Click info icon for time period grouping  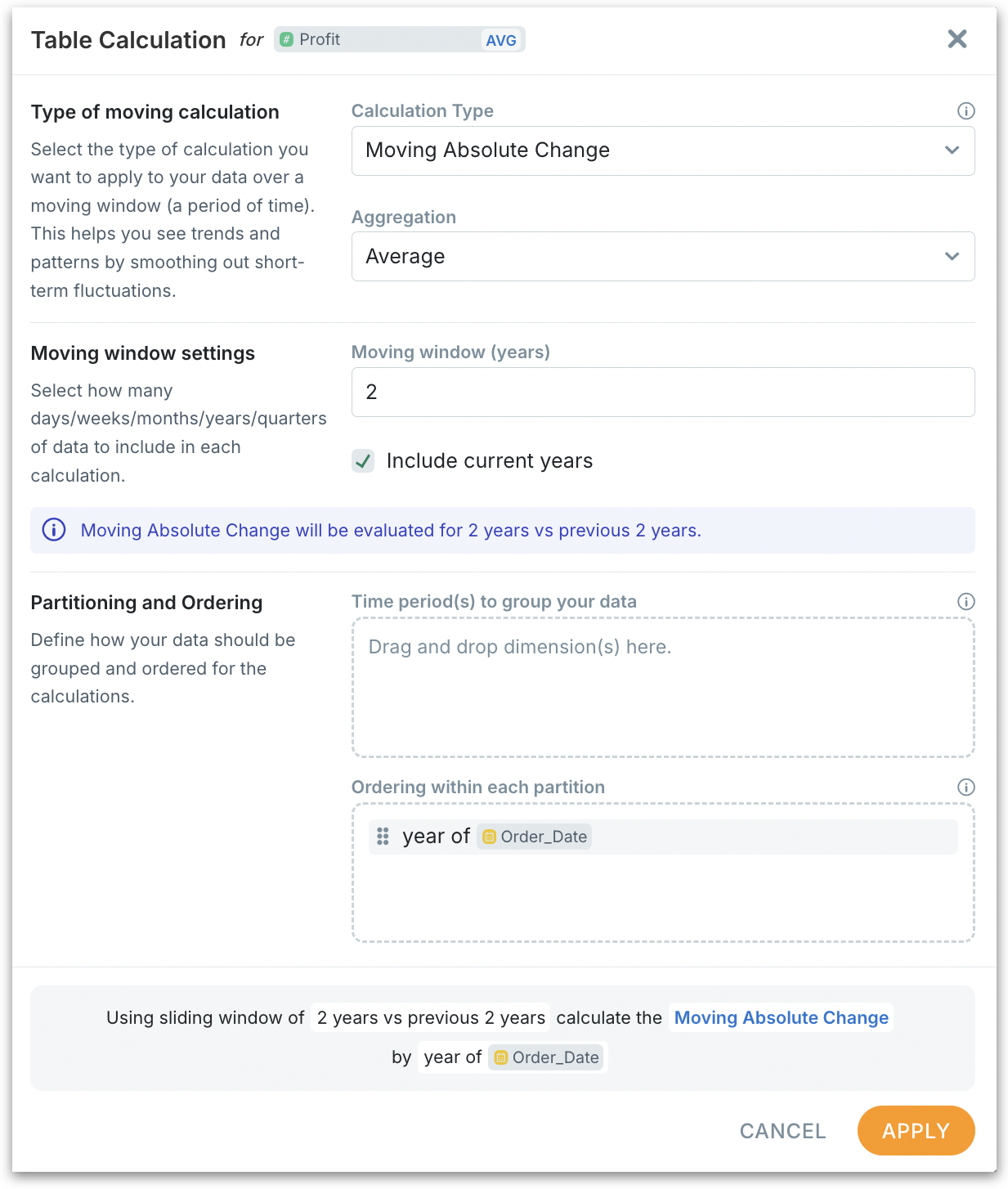(x=965, y=602)
